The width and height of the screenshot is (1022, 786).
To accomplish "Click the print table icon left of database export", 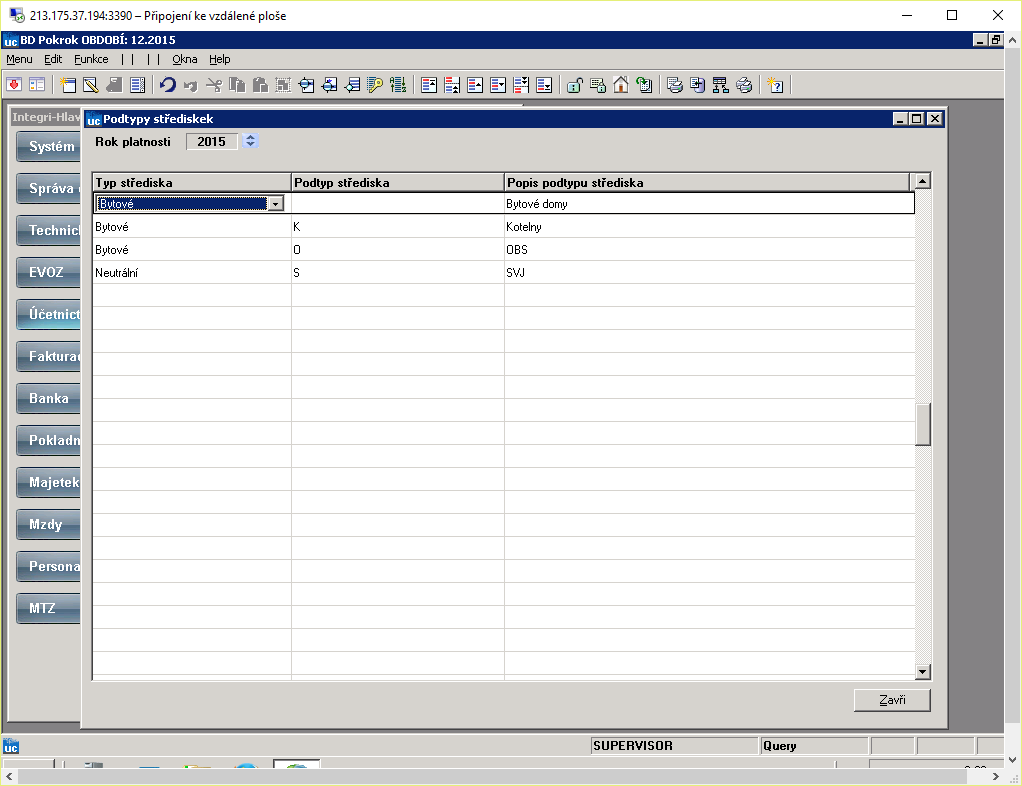I will [x=675, y=85].
